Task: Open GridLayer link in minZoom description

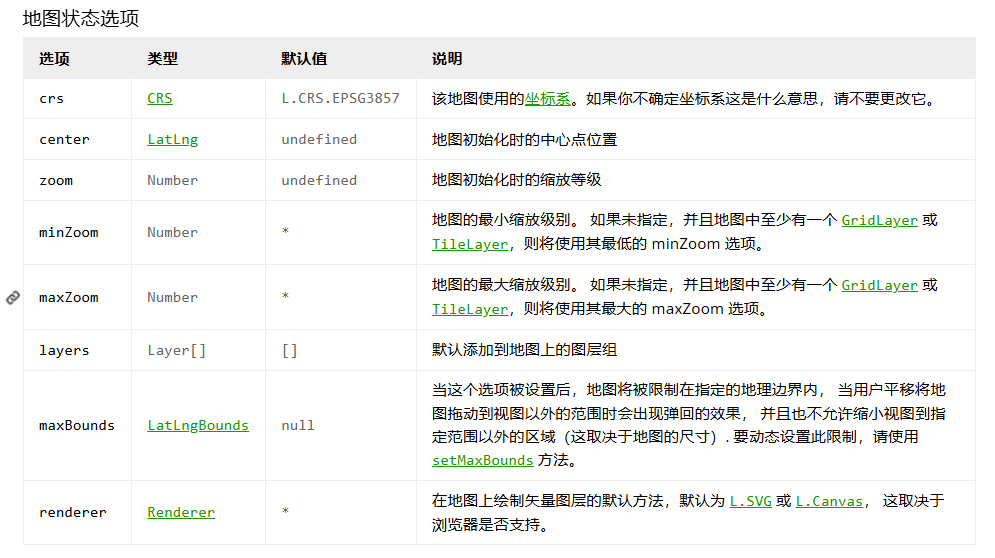Action: coord(880,220)
